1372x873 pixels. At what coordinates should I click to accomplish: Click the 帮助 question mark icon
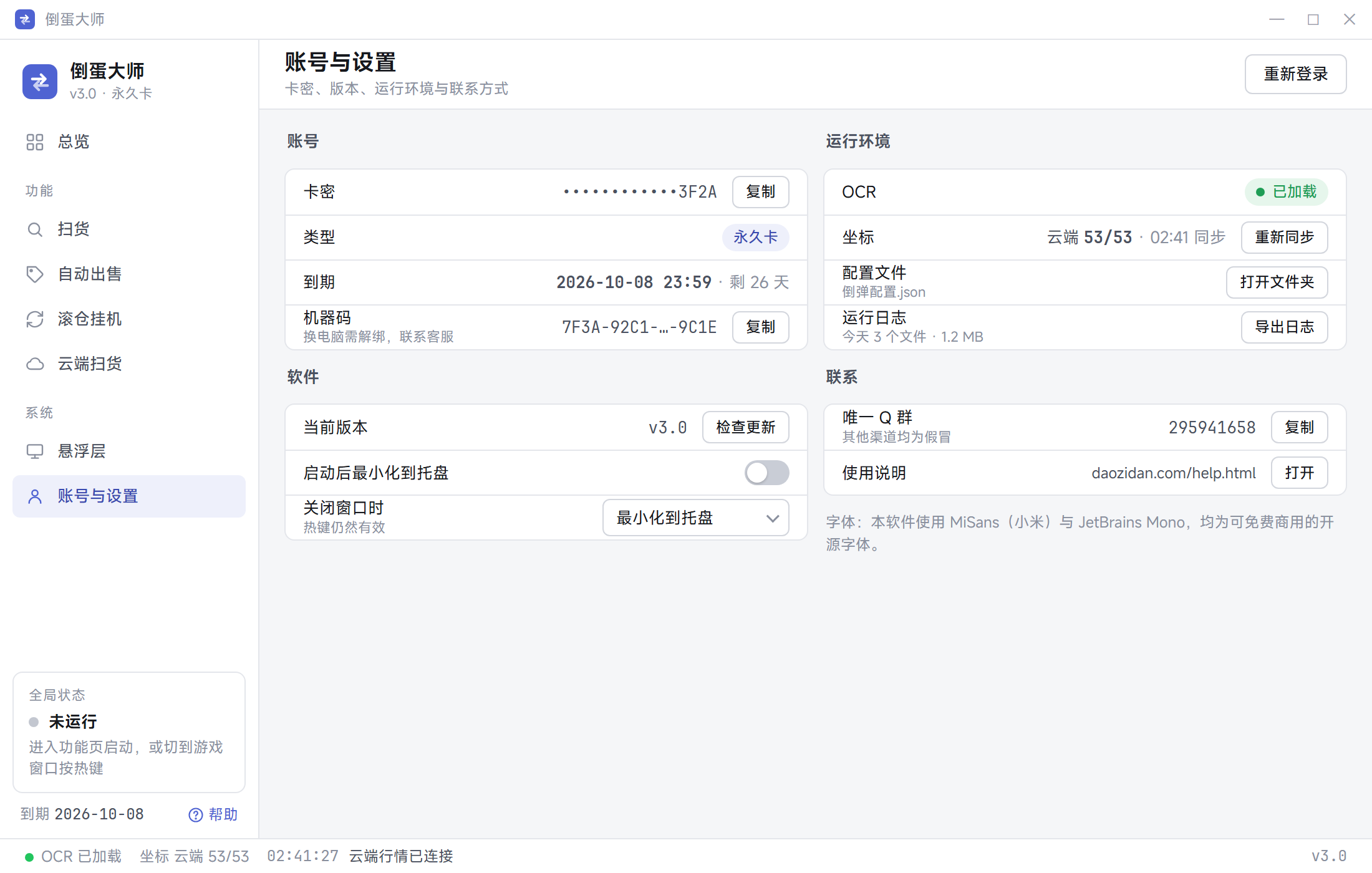(196, 815)
